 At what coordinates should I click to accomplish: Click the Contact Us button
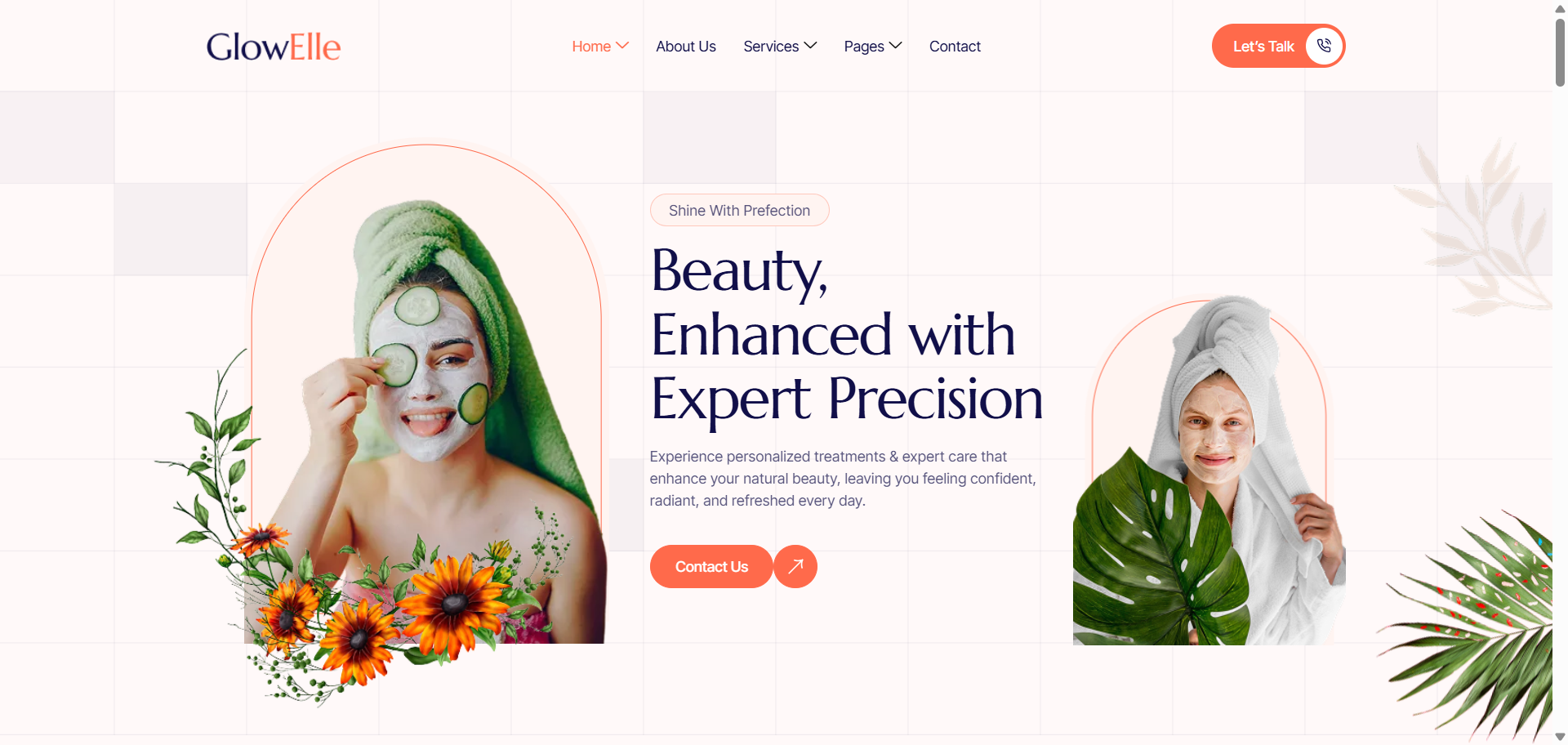point(711,566)
